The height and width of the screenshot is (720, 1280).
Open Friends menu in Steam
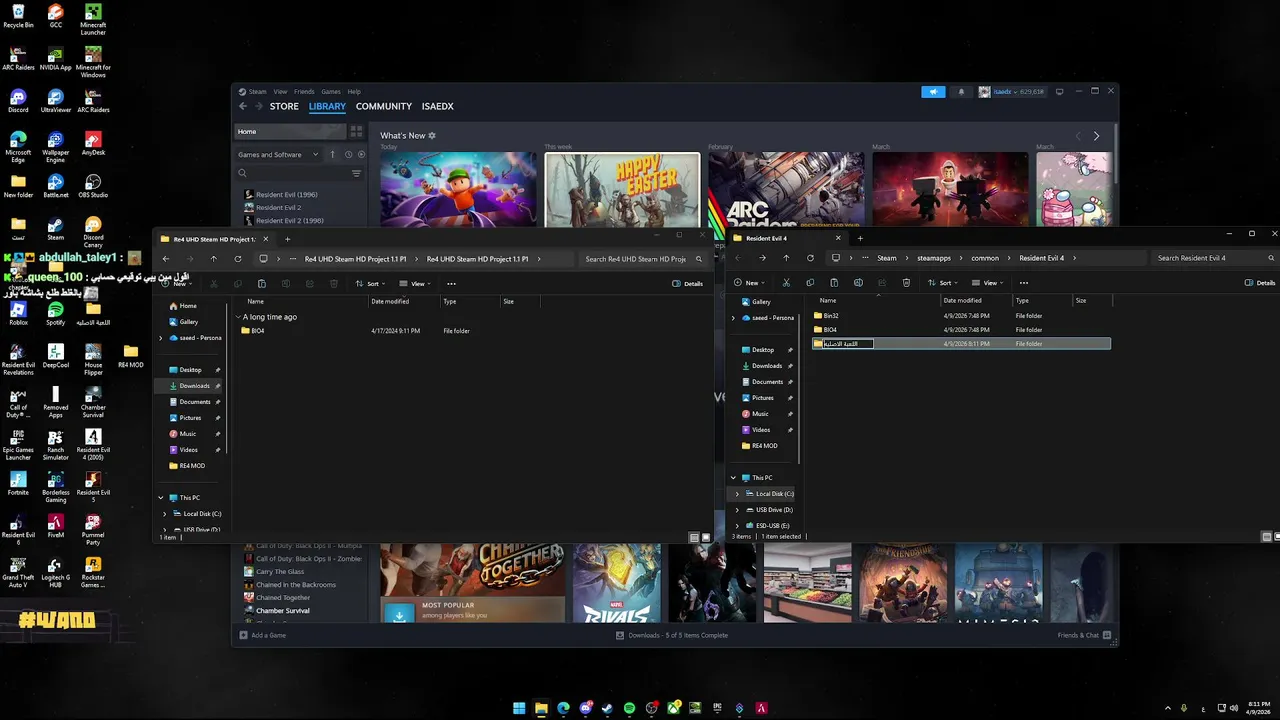point(304,92)
